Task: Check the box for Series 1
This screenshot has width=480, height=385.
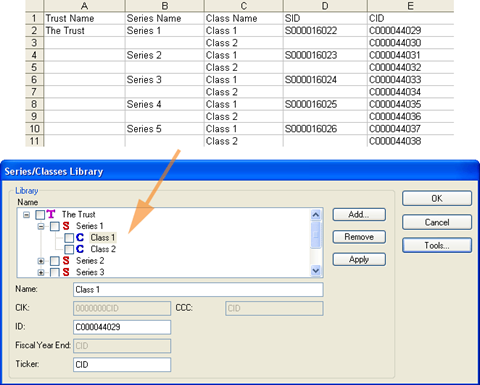Action: (x=55, y=226)
